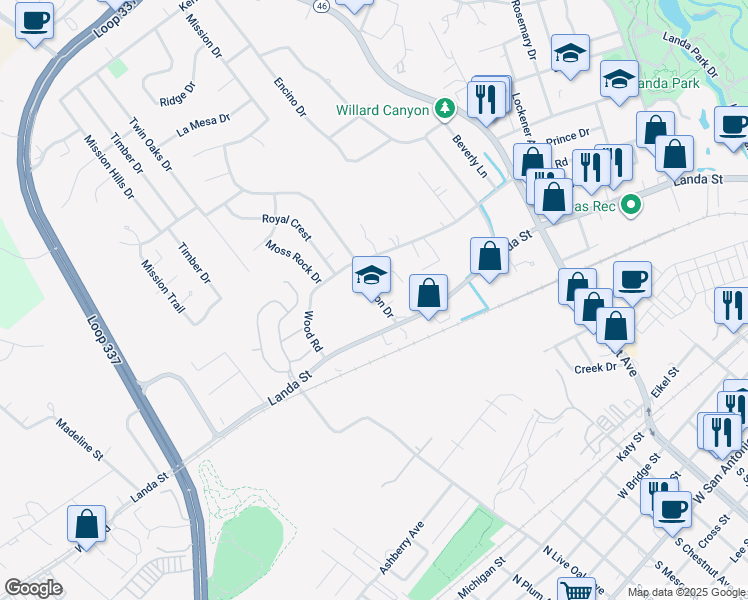Select the restaurant marker beside Willard Canyon

[x=486, y=98]
